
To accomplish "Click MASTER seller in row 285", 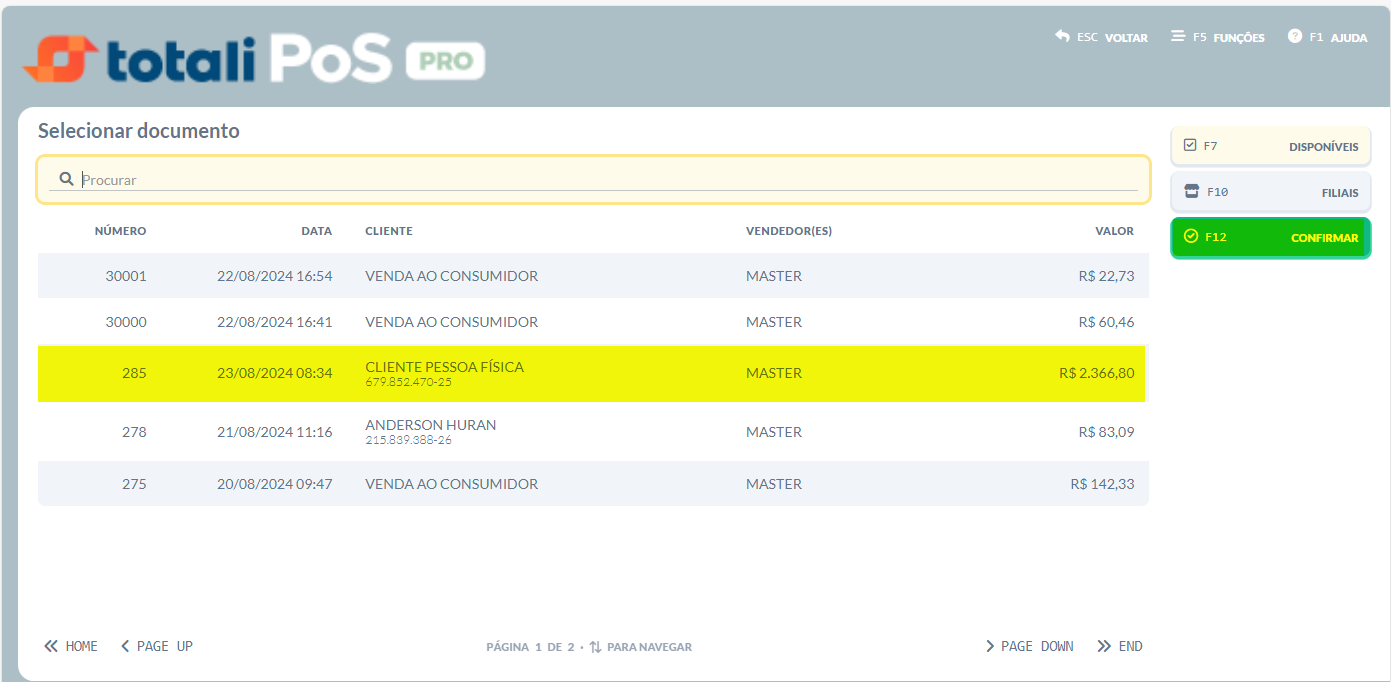I will point(774,373).
